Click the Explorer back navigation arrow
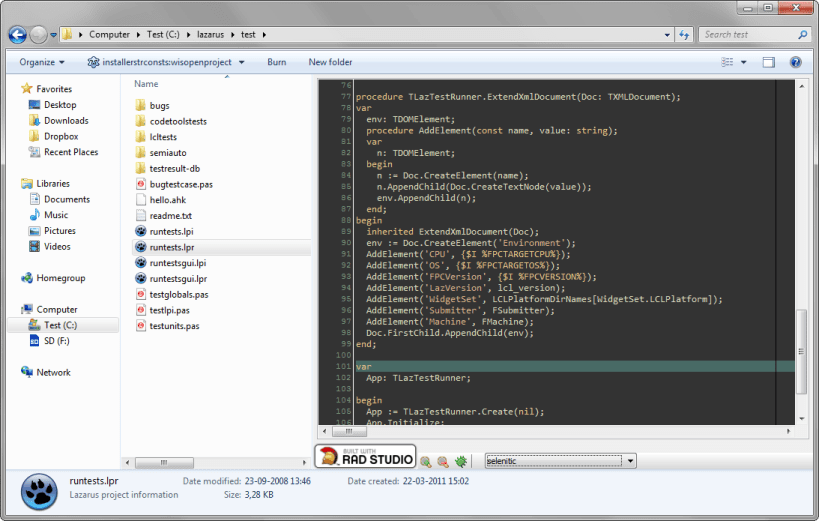The image size is (819, 521). coord(17,34)
